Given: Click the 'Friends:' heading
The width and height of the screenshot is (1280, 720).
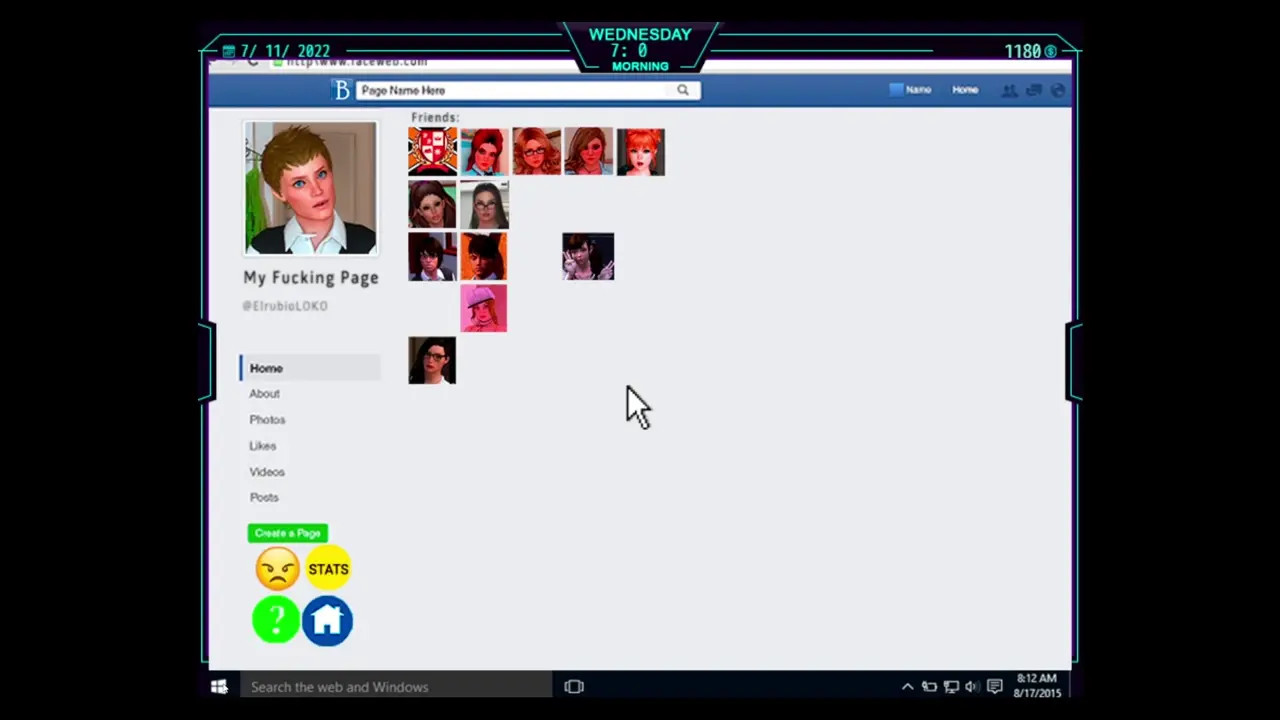Looking at the screenshot, I should coord(435,117).
